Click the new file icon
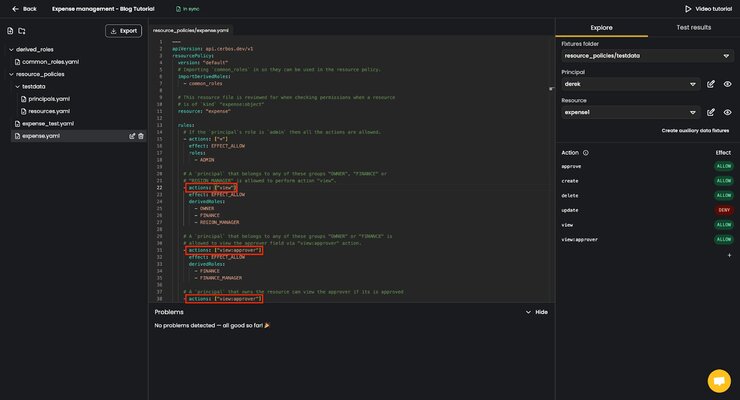 (10, 31)
